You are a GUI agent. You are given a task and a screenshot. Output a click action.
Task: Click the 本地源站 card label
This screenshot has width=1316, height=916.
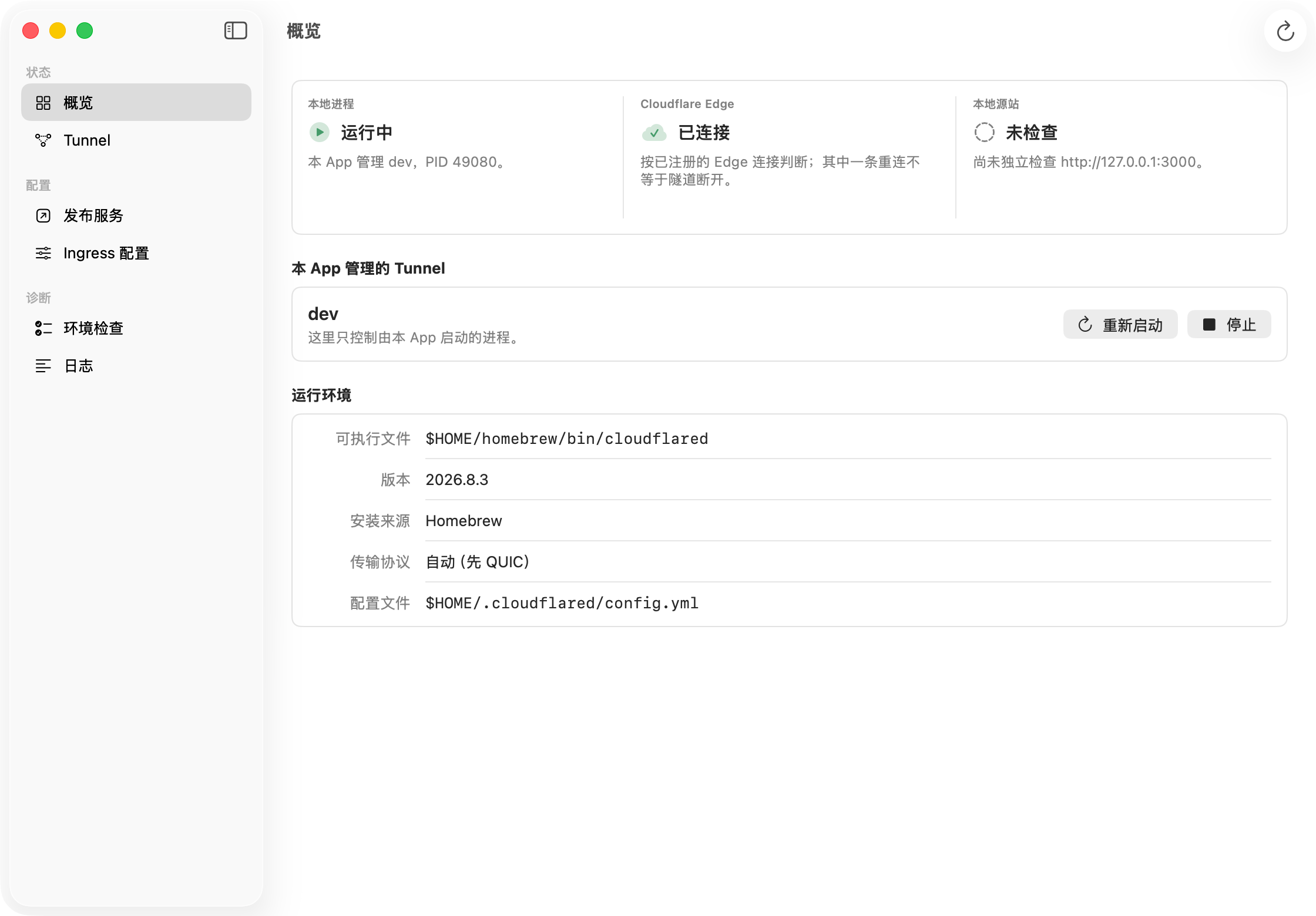click(x=996, y=104)
